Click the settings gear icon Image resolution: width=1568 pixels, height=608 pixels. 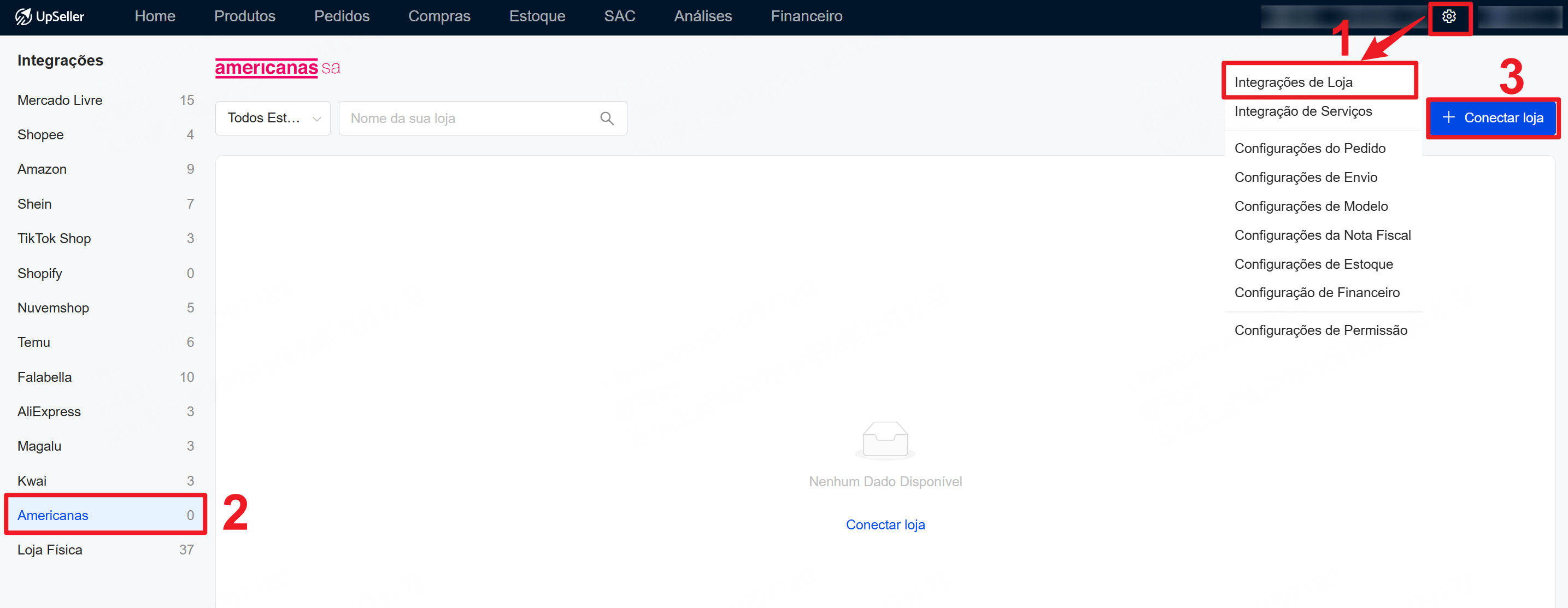(1449, 16)
